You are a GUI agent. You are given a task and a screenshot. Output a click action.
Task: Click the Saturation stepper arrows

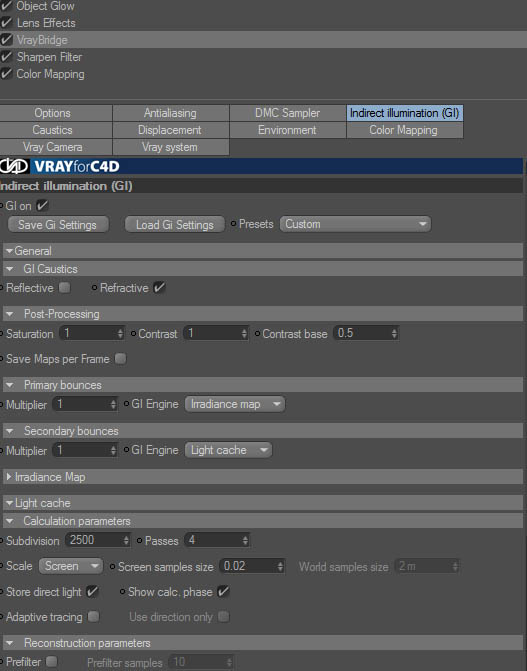[x=120, y=333]
